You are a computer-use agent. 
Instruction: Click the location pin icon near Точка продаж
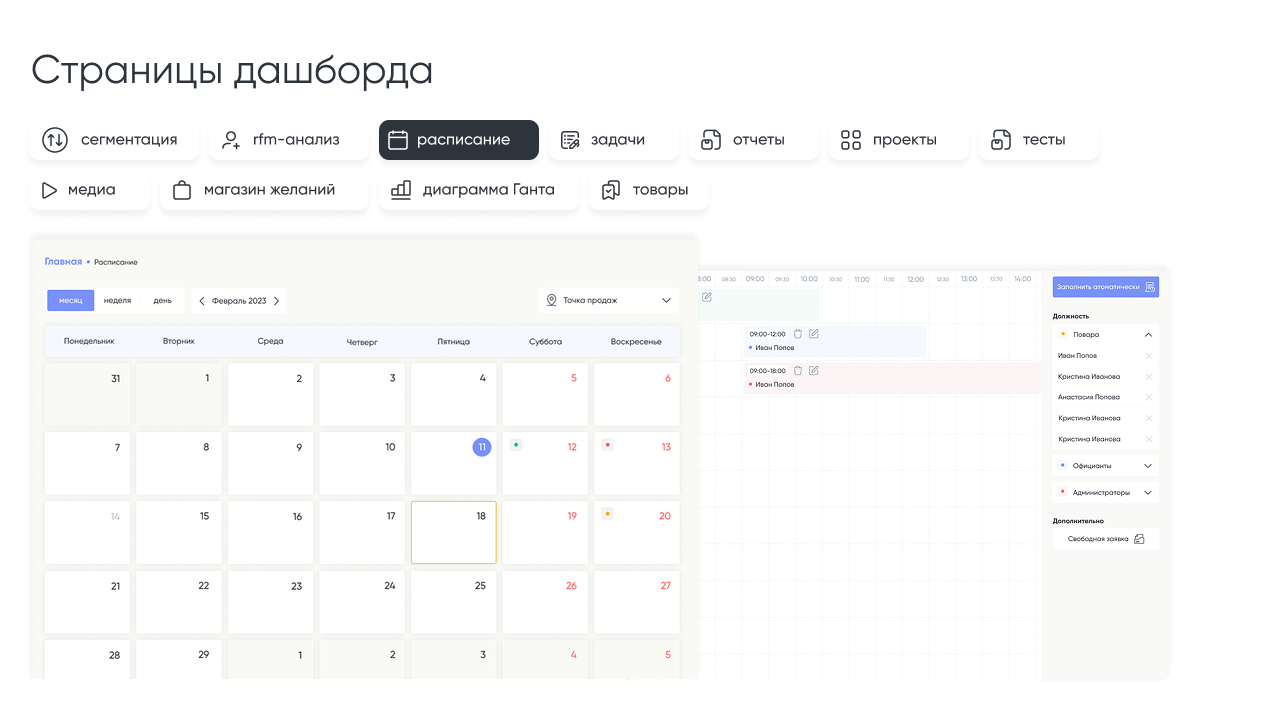pyautogui.click(x=551, y=300)
